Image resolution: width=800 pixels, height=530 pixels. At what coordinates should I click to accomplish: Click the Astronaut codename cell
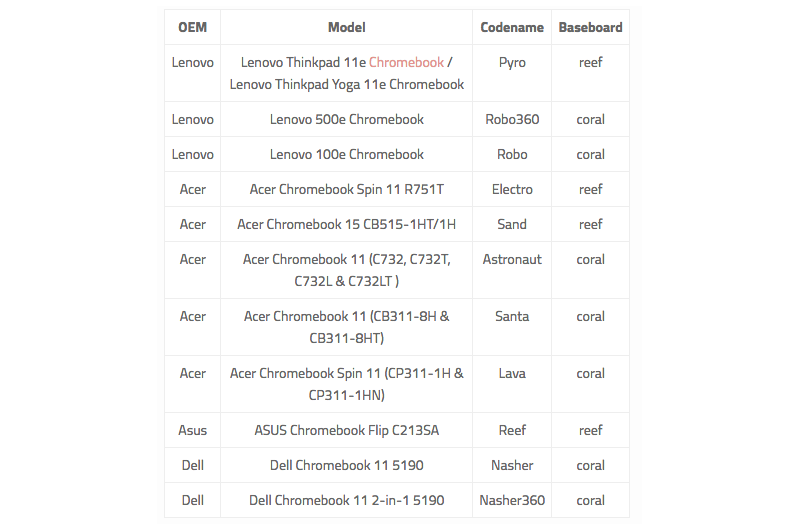click(512, 270)
